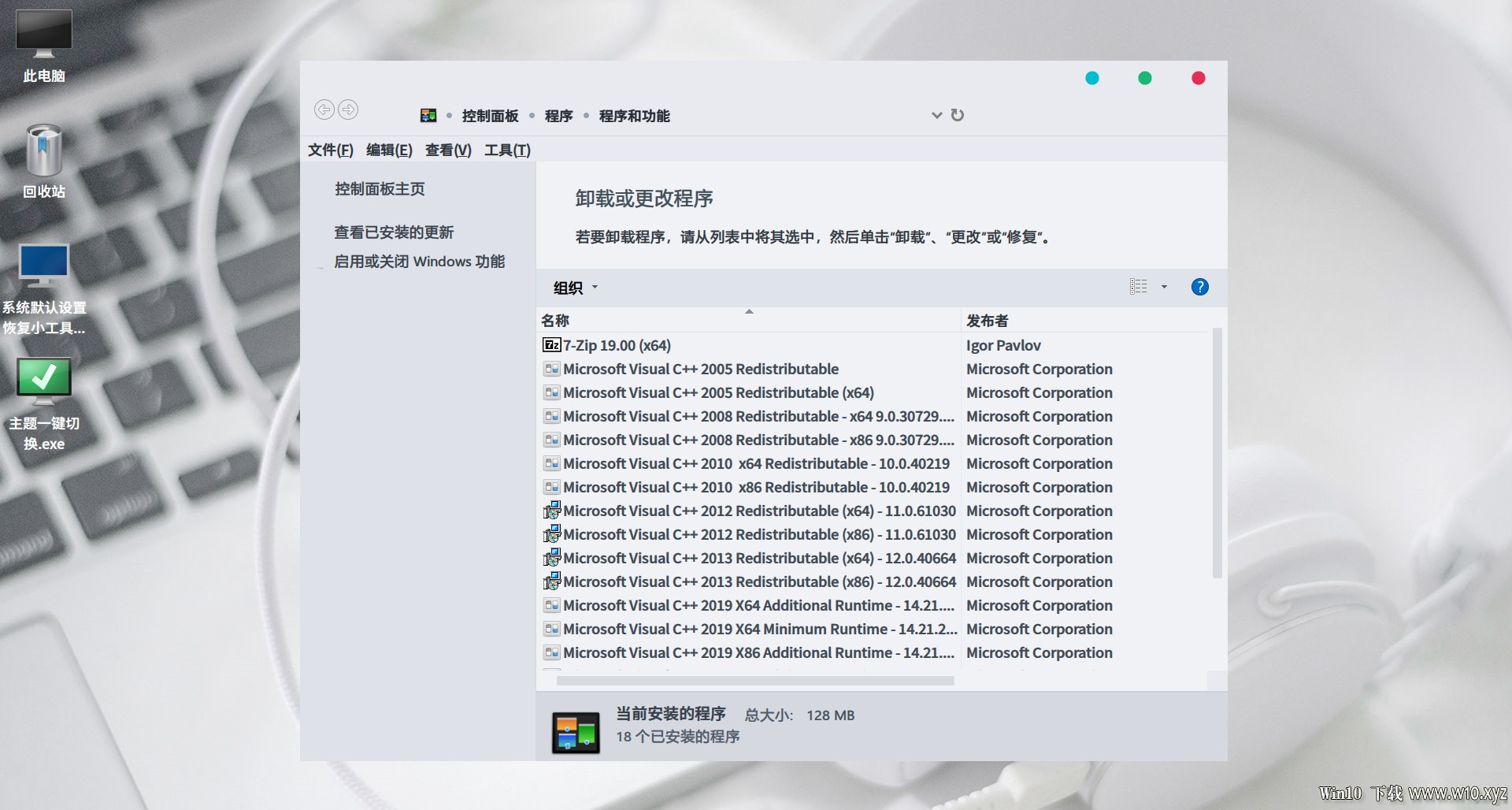Open 启用或关闭 Windows 功能 link
Image resolution: width=1512 pixels, height=810 pixels.
point(419,262)
